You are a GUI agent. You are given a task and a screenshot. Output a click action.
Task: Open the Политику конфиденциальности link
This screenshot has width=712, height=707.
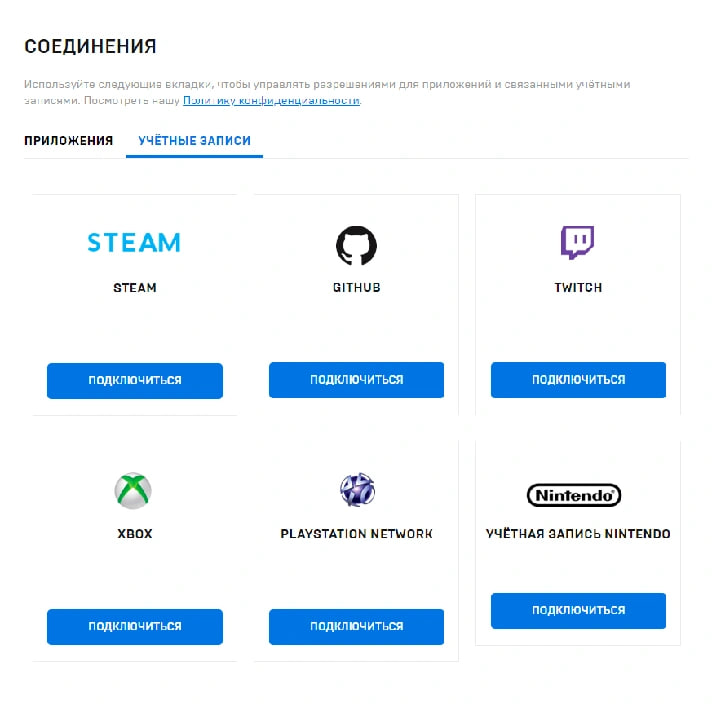click(x=272, y=100)
